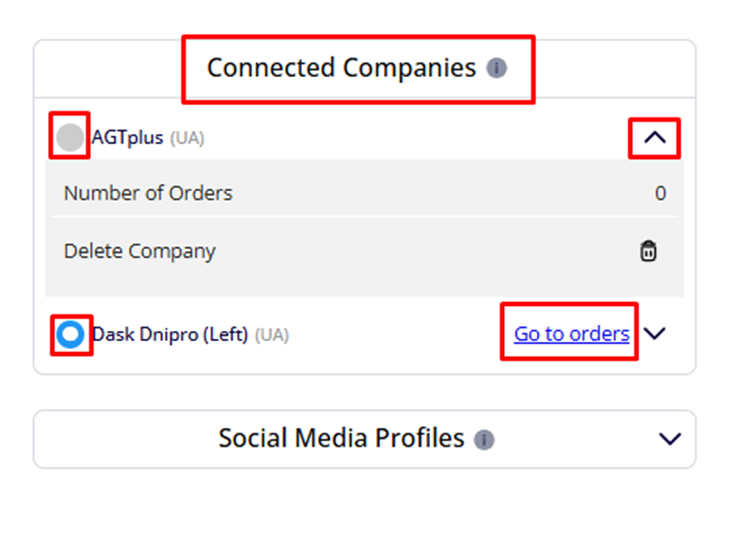Click the UA country code beside AGTplus
The height and width of the screenshot is (558, 756).
(x=187, y=138)
